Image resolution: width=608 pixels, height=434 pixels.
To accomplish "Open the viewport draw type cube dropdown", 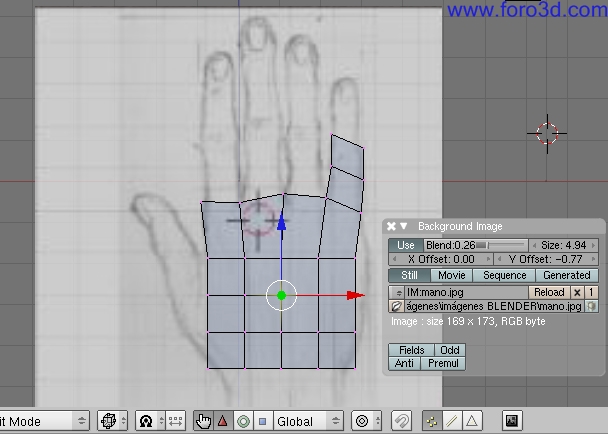I will pyautogui.click(x=112, y=421).
